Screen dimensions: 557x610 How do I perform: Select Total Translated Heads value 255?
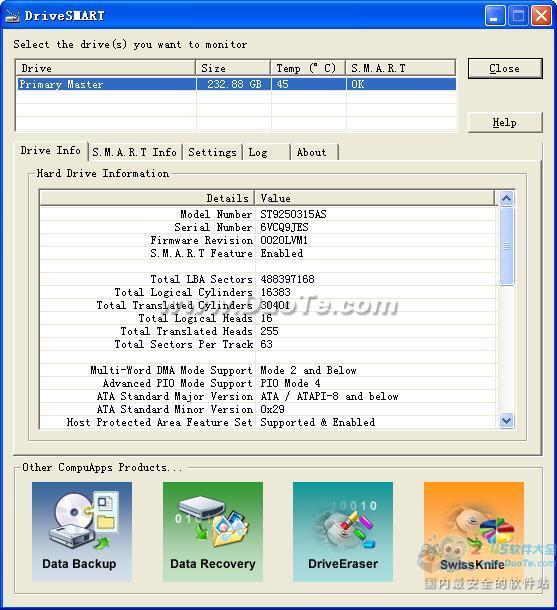[269, 331]
